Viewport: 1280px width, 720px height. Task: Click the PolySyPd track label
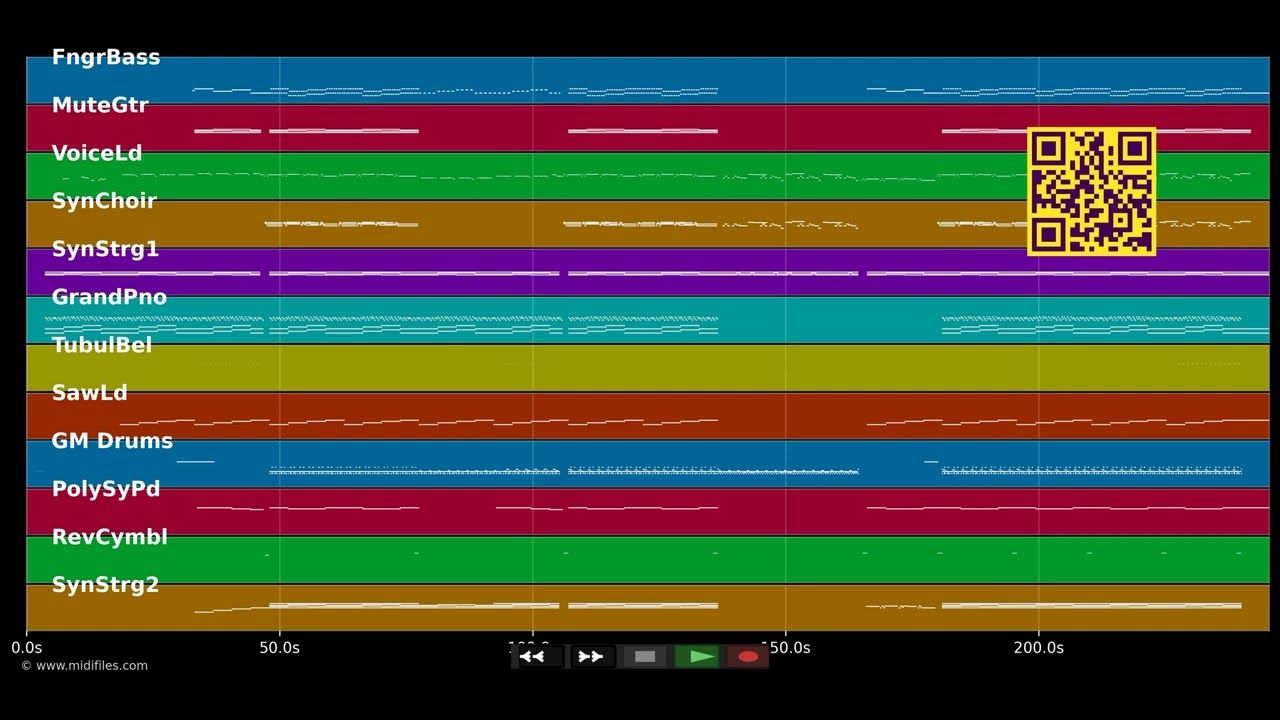(x=106, y=489)
